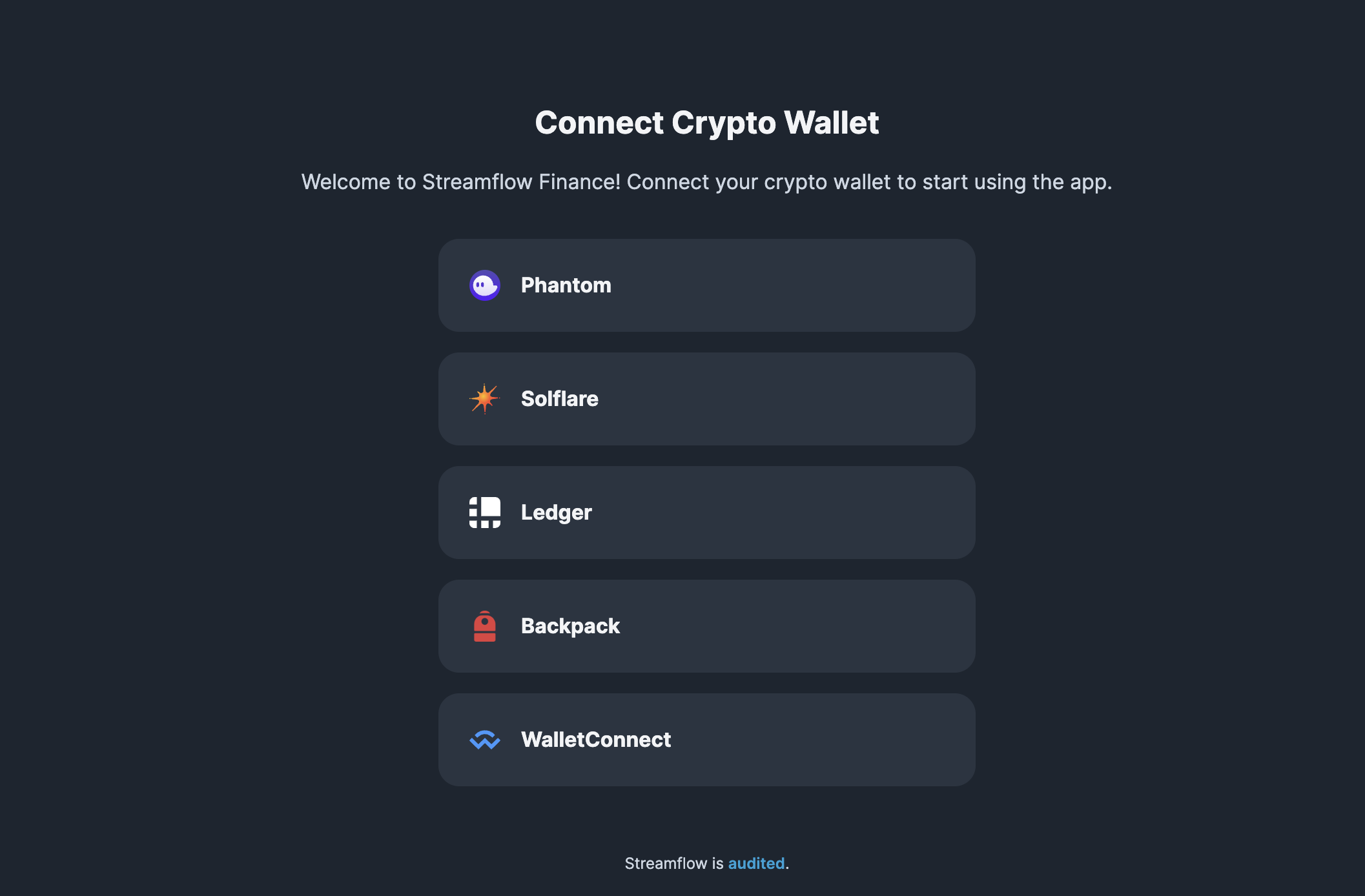Click the Welcome to Streamflow Finance subtitle
This screenshot has height=896, width=1365.
707,182
